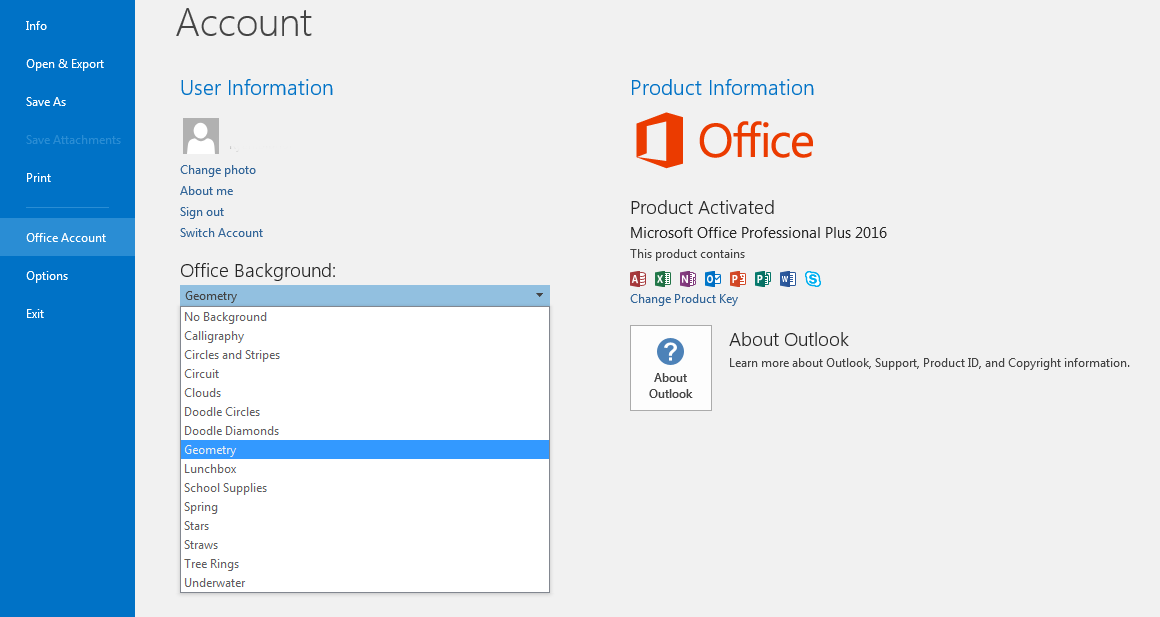The image size is (1160, 617).
Task: Open the Print page
Action: (x=67, y=178)
